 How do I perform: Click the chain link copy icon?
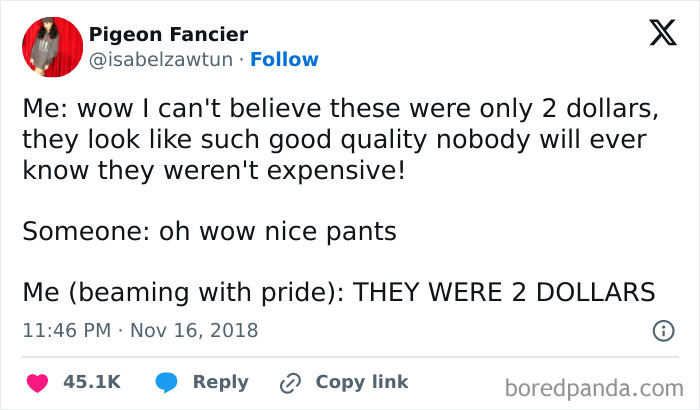pos(292,382)
